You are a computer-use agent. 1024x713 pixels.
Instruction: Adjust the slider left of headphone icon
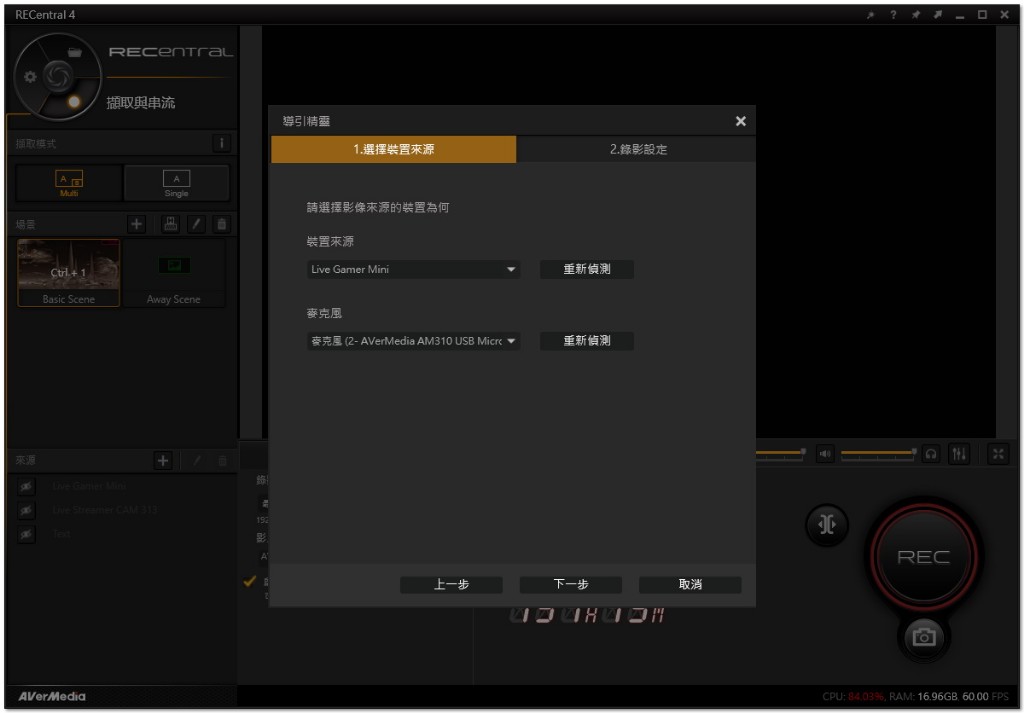tap(878, 453)
